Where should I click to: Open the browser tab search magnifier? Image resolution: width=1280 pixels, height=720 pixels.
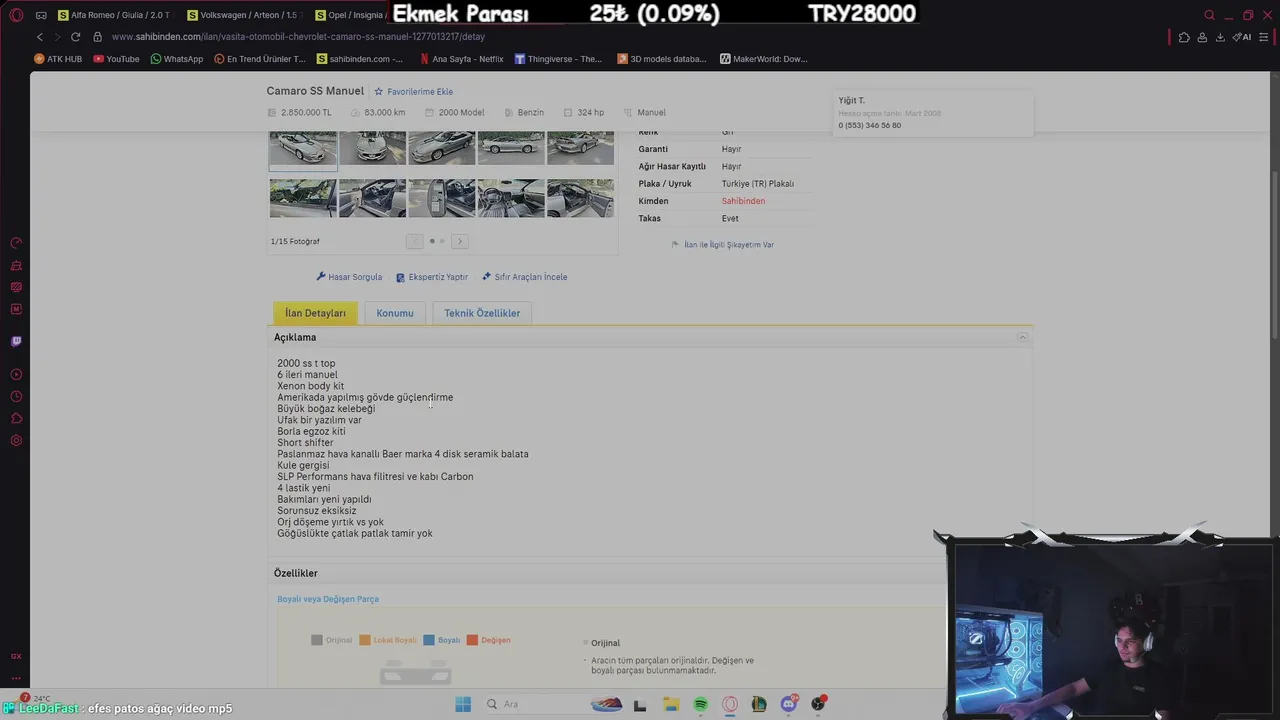coord(1209,15)
